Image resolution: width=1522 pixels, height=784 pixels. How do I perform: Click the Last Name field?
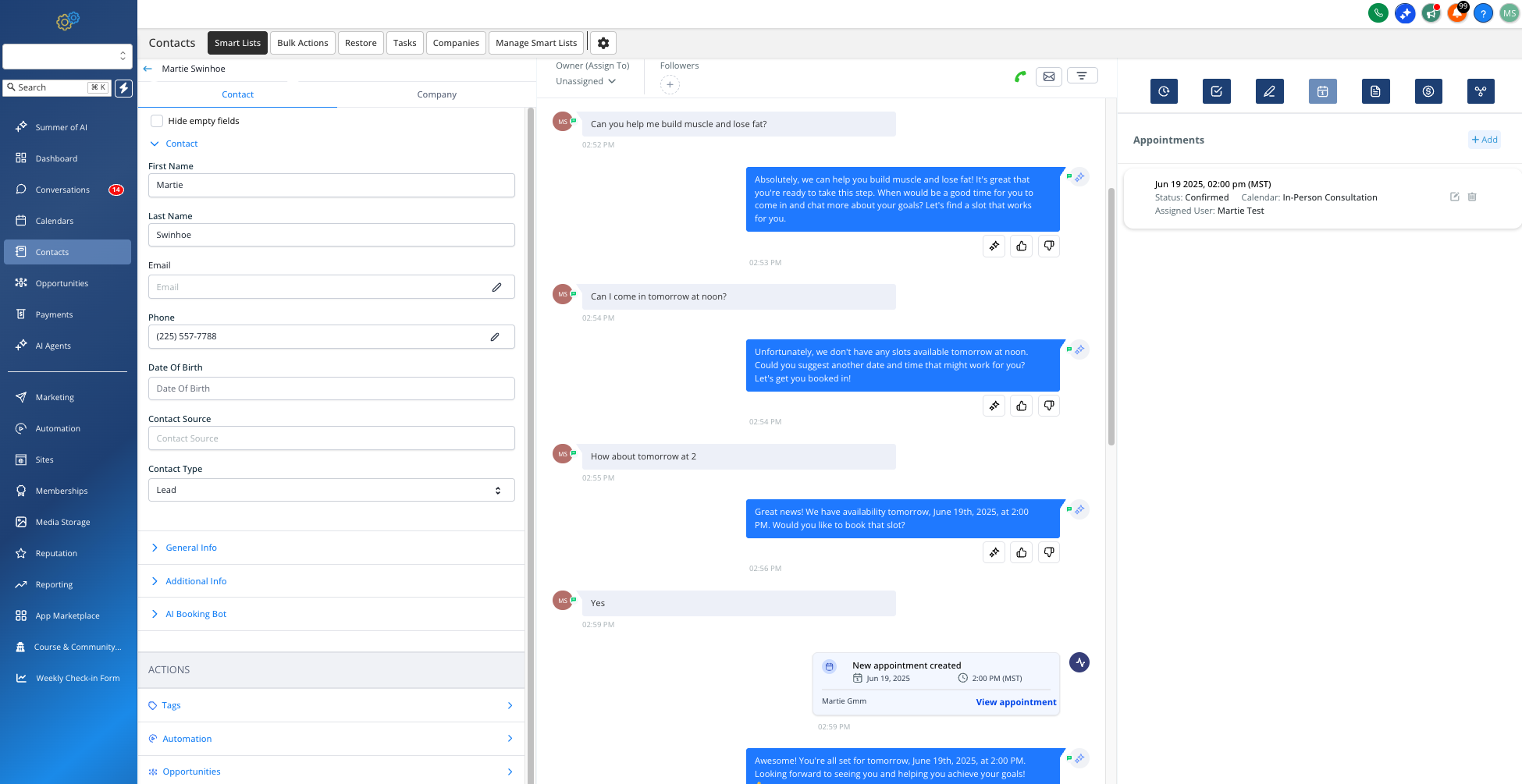(332, 235)
